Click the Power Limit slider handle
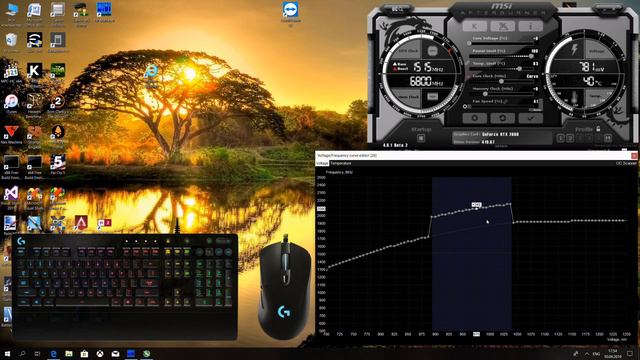The width and height of the screenshot is (640, 360). click(531, 56)
